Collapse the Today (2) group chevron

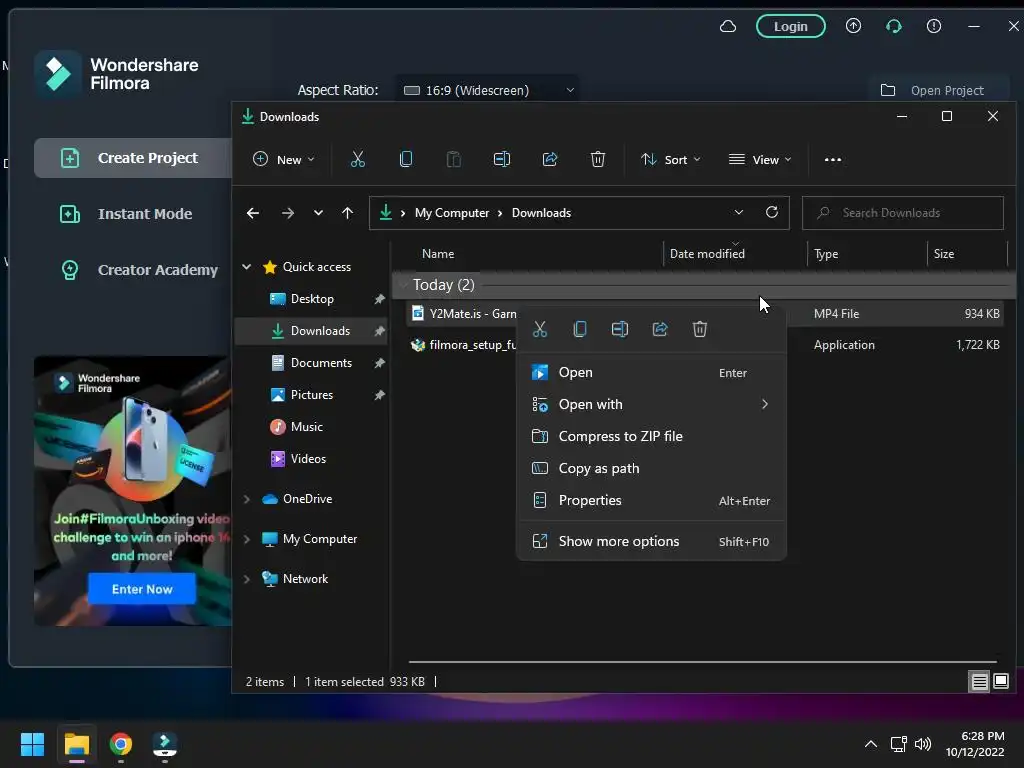402,285
